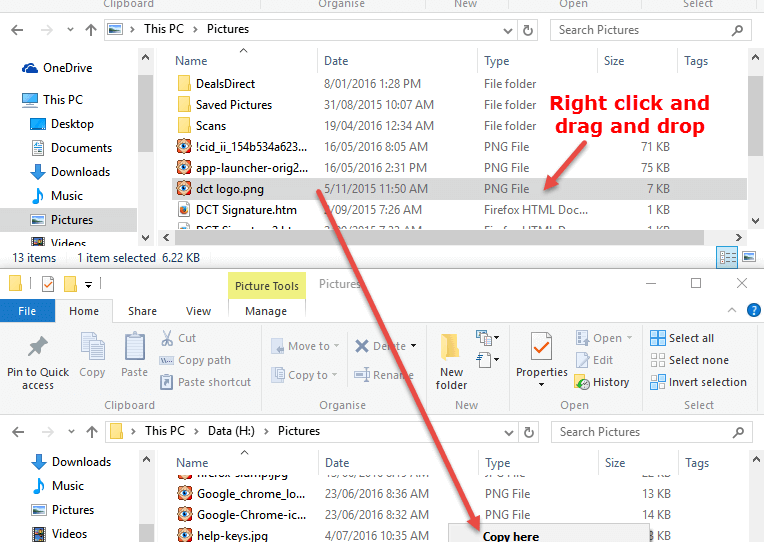Click Data (H:) in lower address bar
Viewport: 764px width, 542px height.
(x=231, y=431)
